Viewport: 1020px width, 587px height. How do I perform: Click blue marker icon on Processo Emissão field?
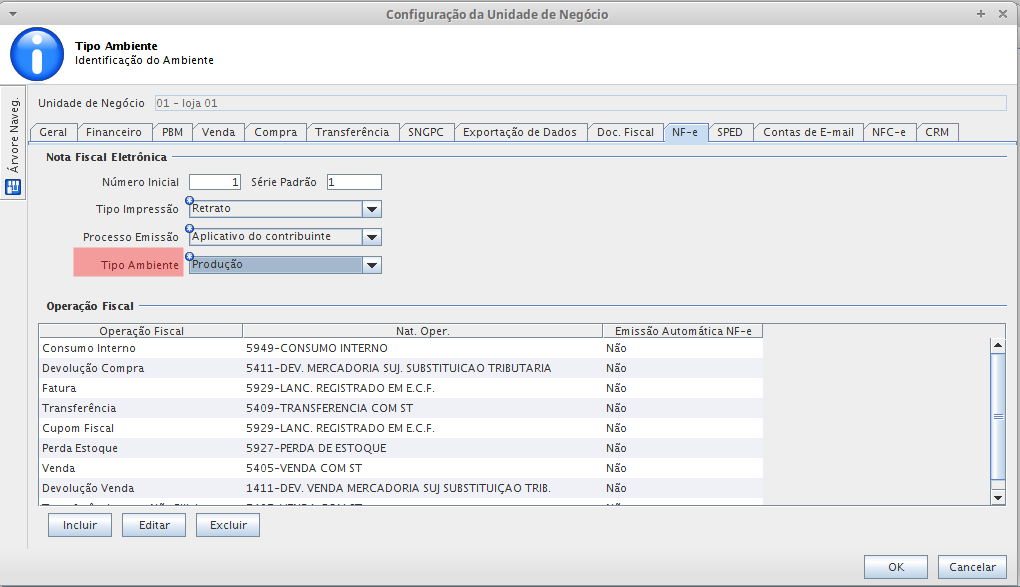click(x=189, y=228)
